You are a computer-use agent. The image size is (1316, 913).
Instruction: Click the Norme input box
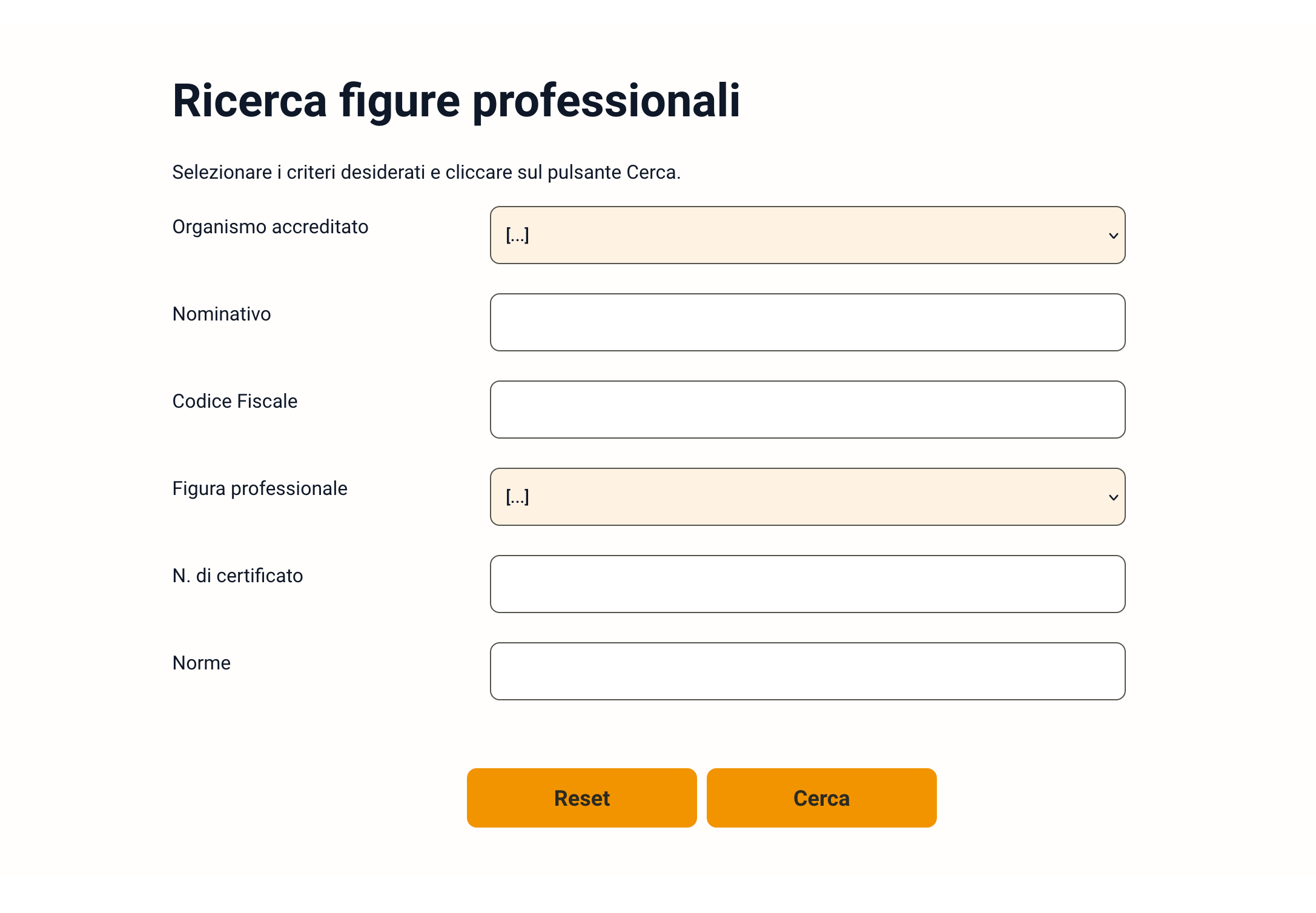pyautogui.click(x=807, y=671)
